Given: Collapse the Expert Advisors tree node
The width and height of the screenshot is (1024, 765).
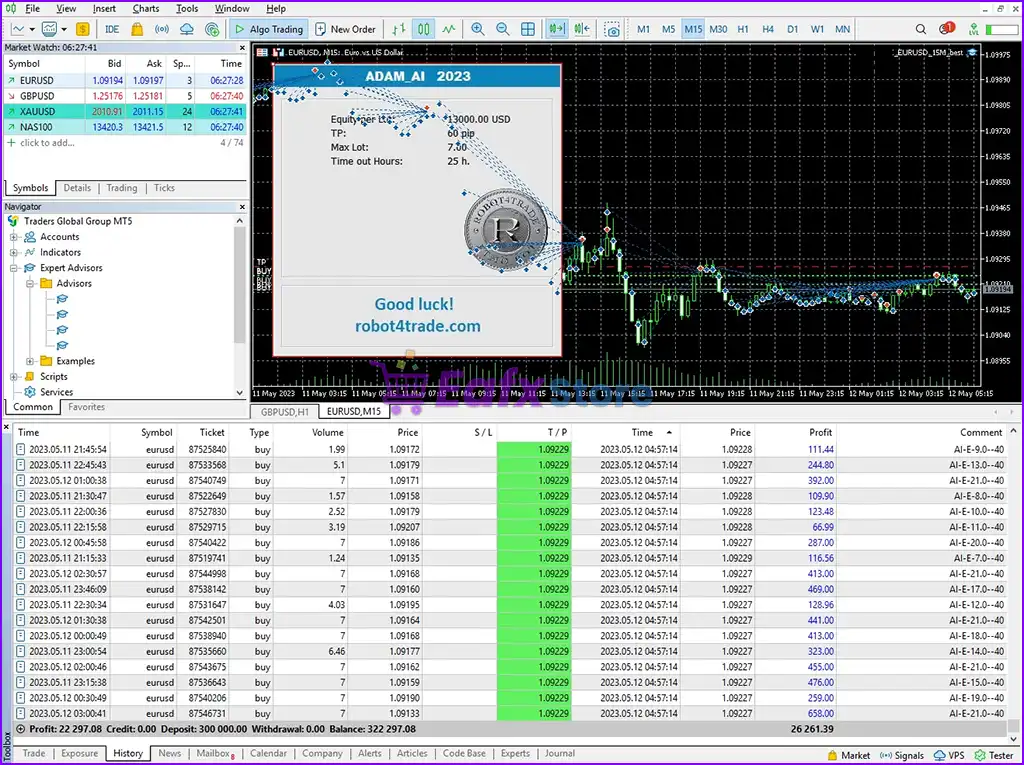Looking at the screenshot, I should (x=14, y=269).
